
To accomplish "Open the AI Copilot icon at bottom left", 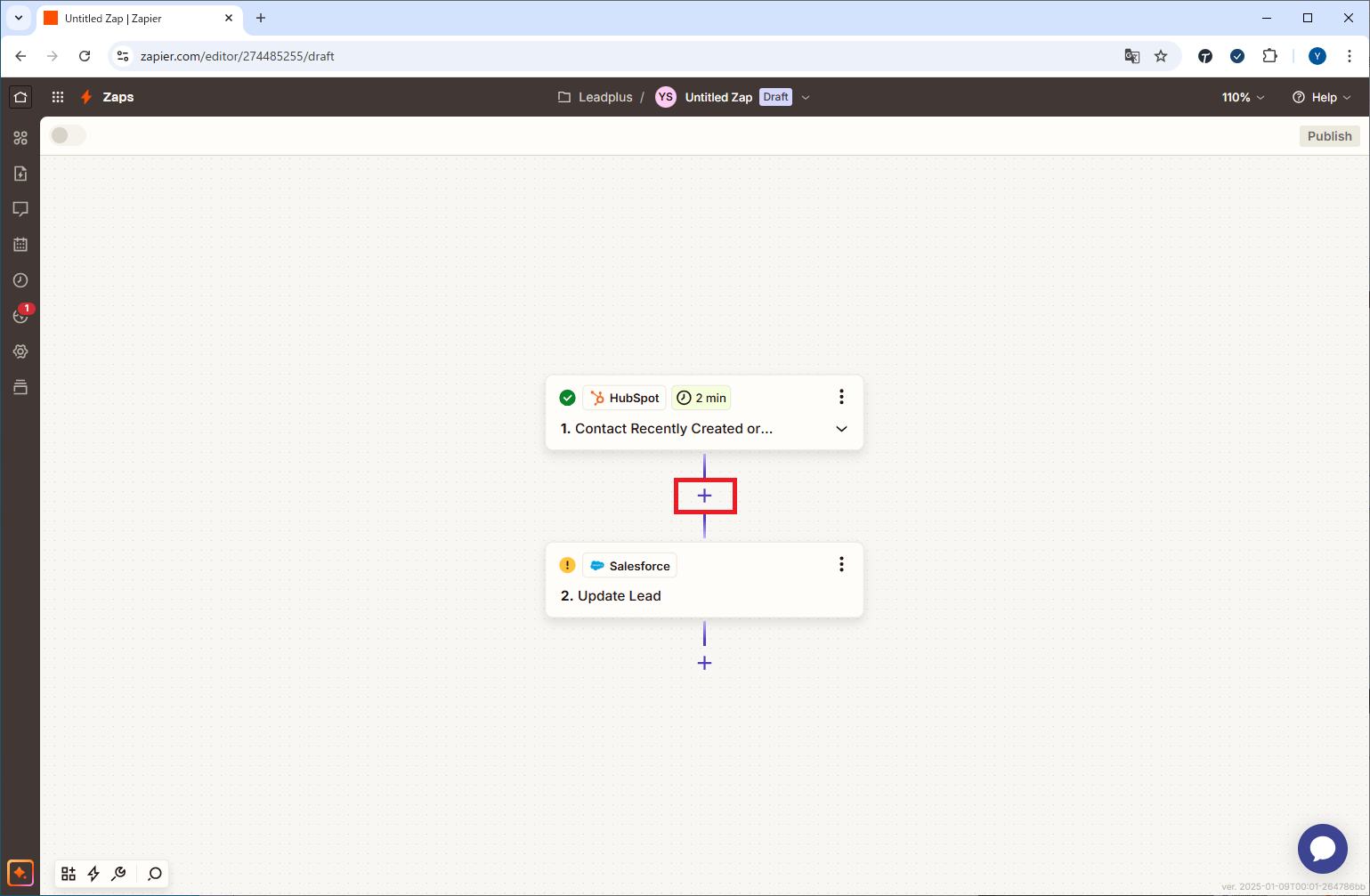I will click(20, 873).
